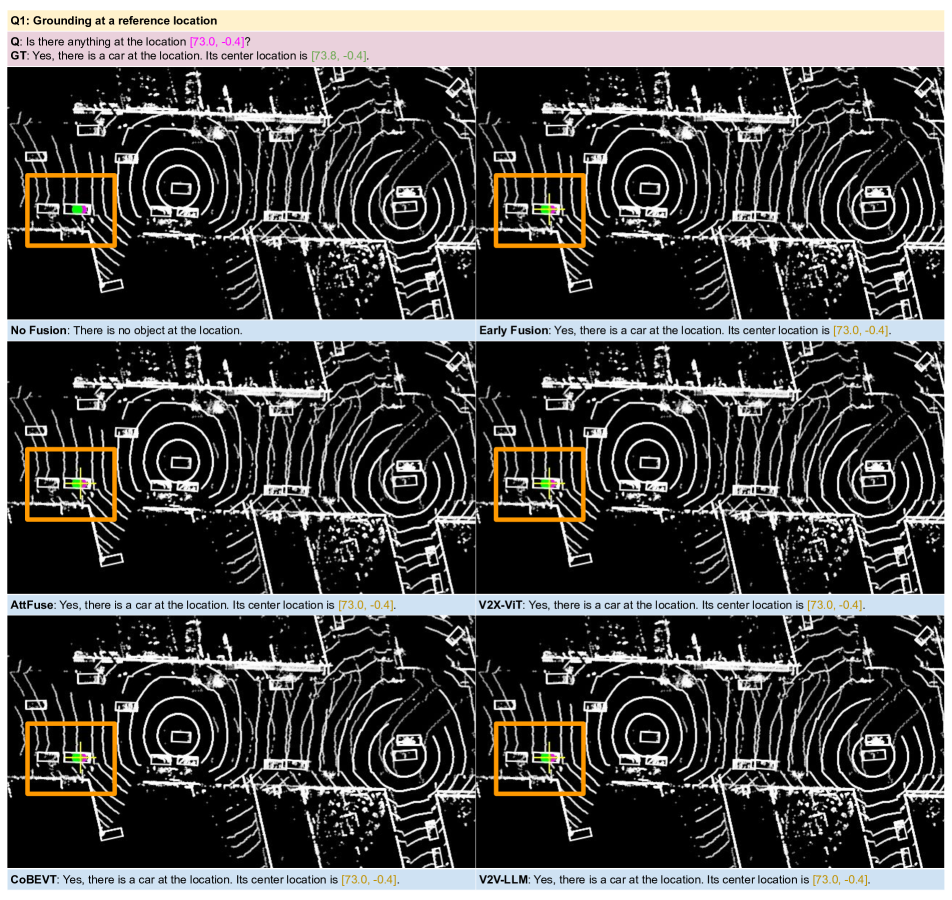Click the heading "Q1: Grounding at a reference location"

[114, 21]
